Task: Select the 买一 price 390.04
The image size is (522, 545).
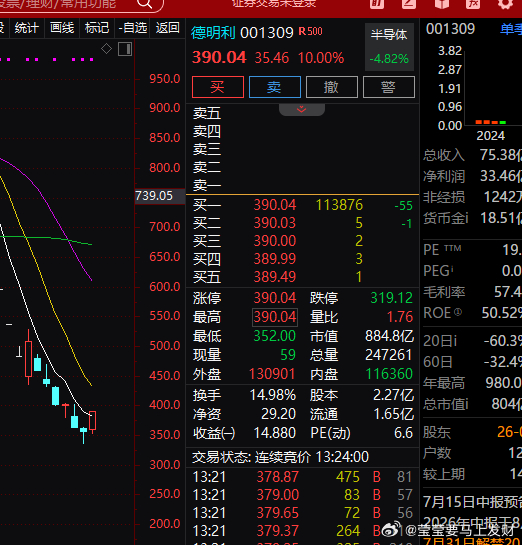Action: coord(275,205)
